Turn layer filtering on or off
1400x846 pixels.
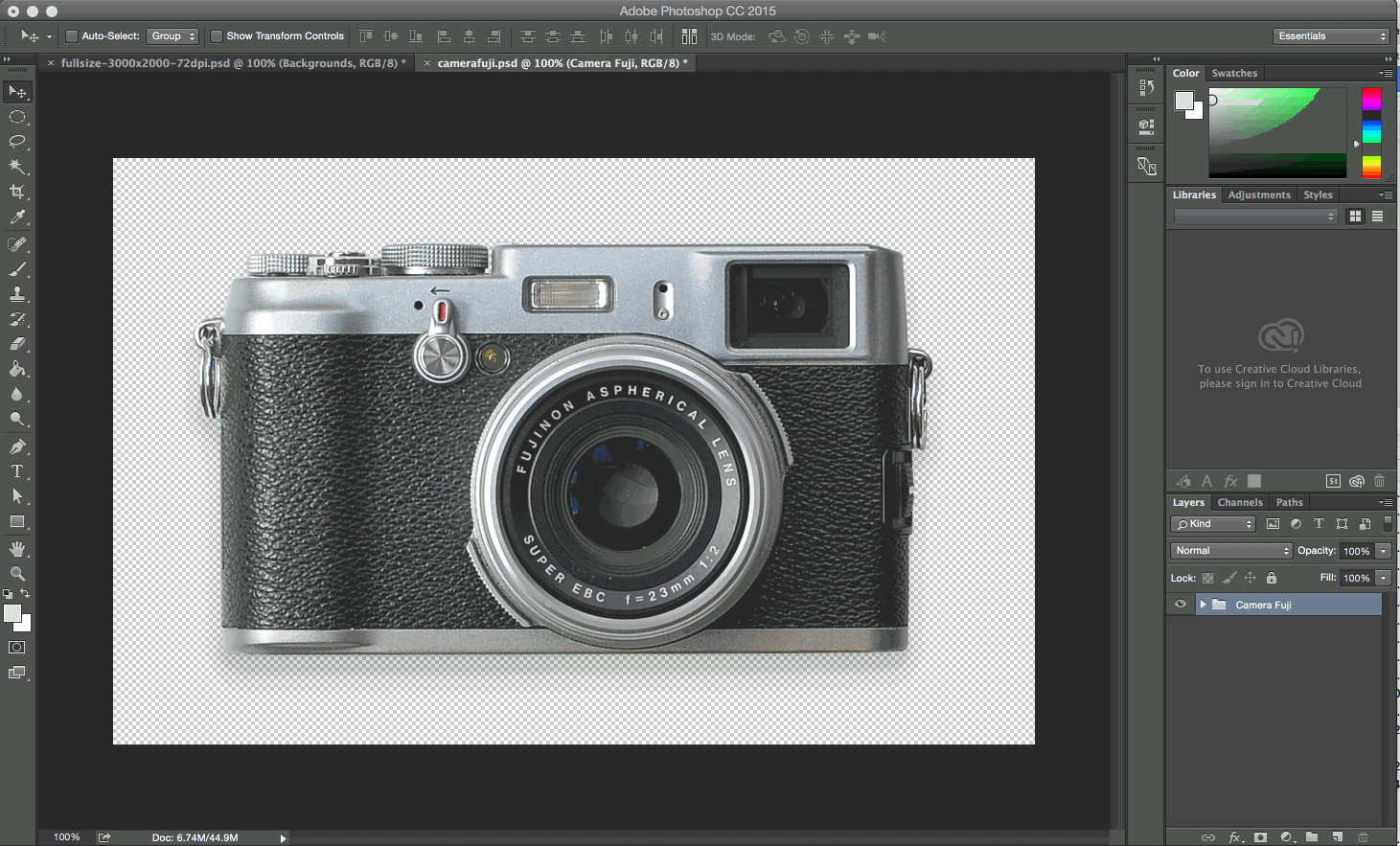tap(1388, 524)
